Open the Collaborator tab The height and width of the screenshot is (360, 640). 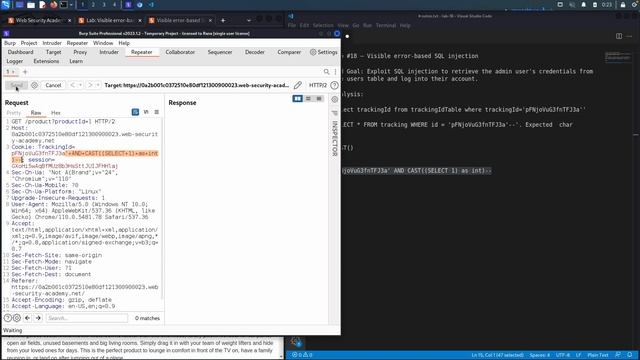coord(180,52)
